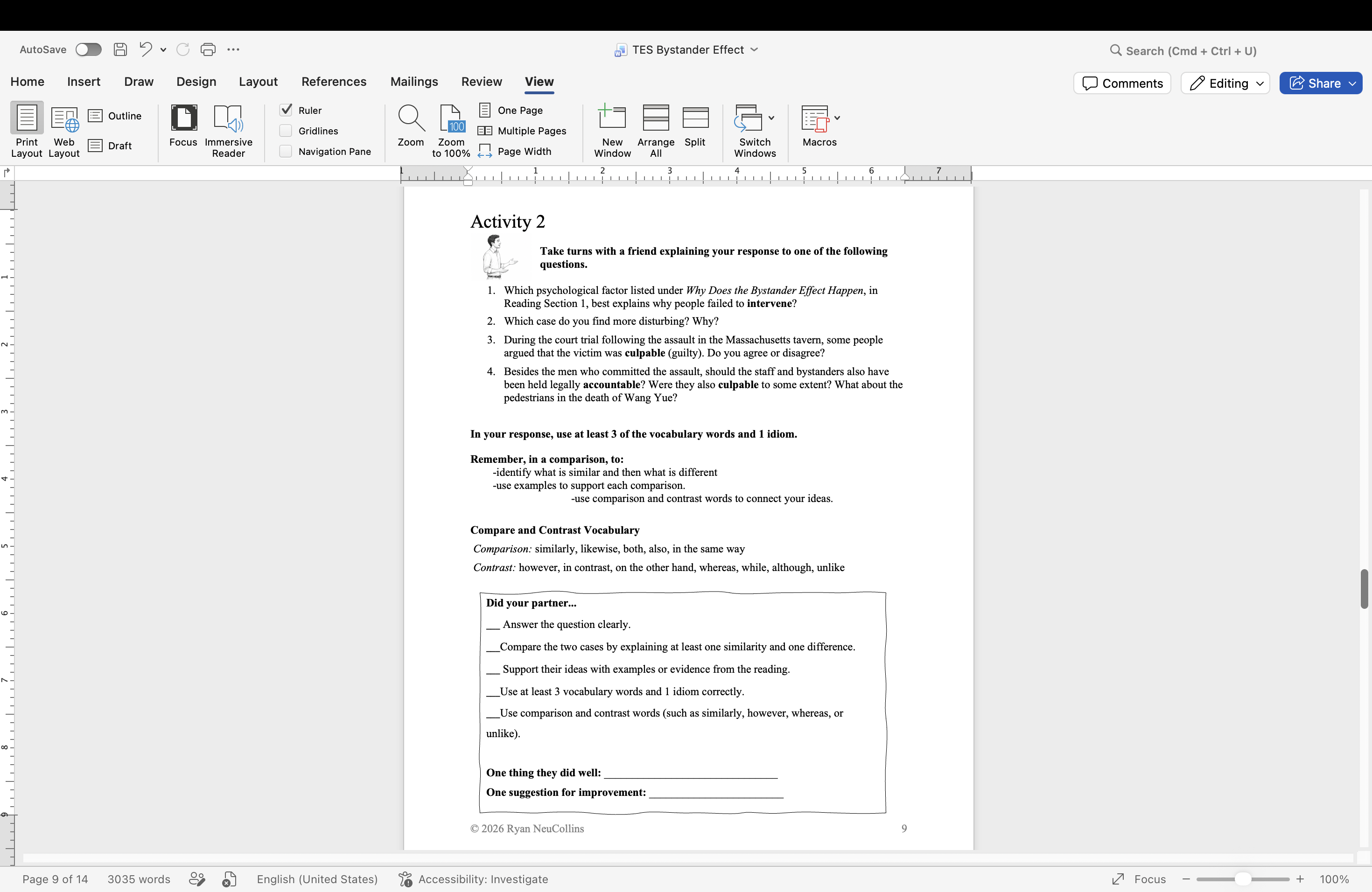Image resolution: width=1372 pixels, height=892 pixels.
Task: Click the Undo arrow icon
Action: pos(145,49)
